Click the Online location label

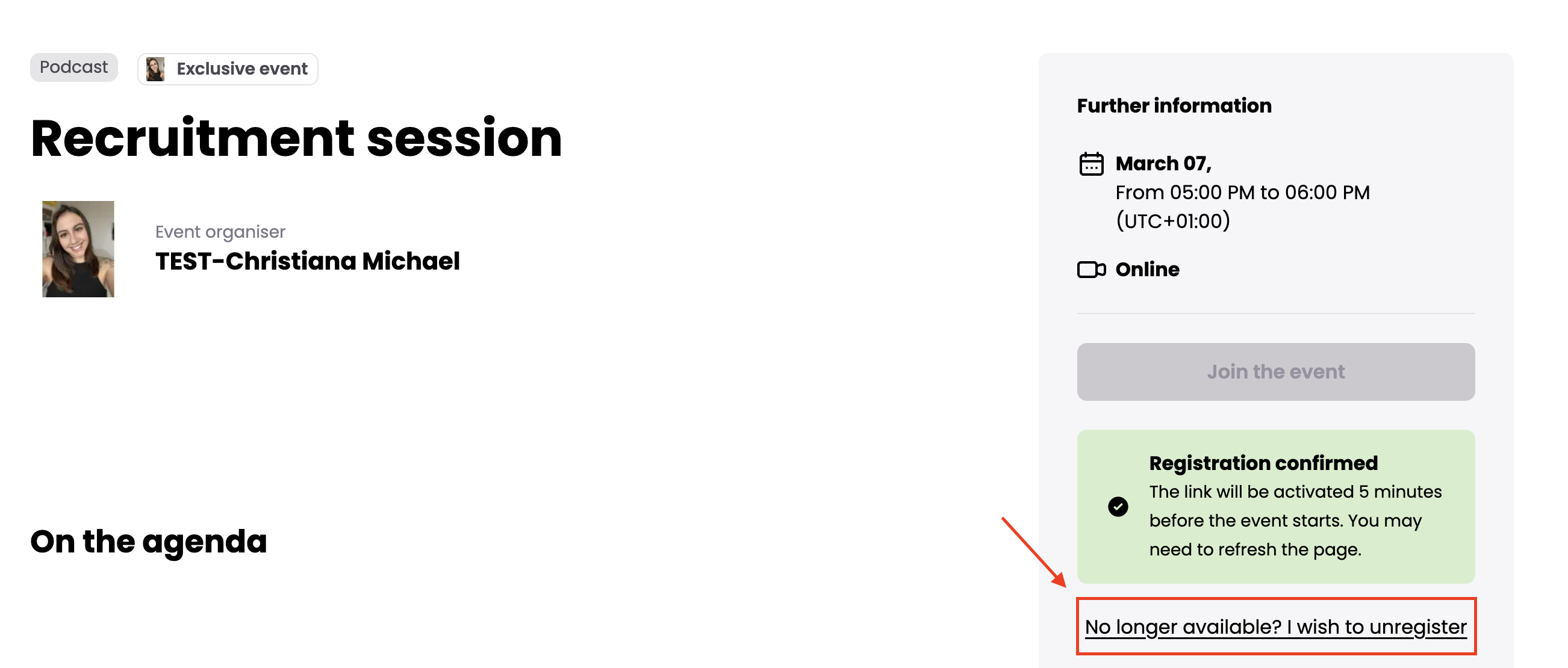[1147, 270]
